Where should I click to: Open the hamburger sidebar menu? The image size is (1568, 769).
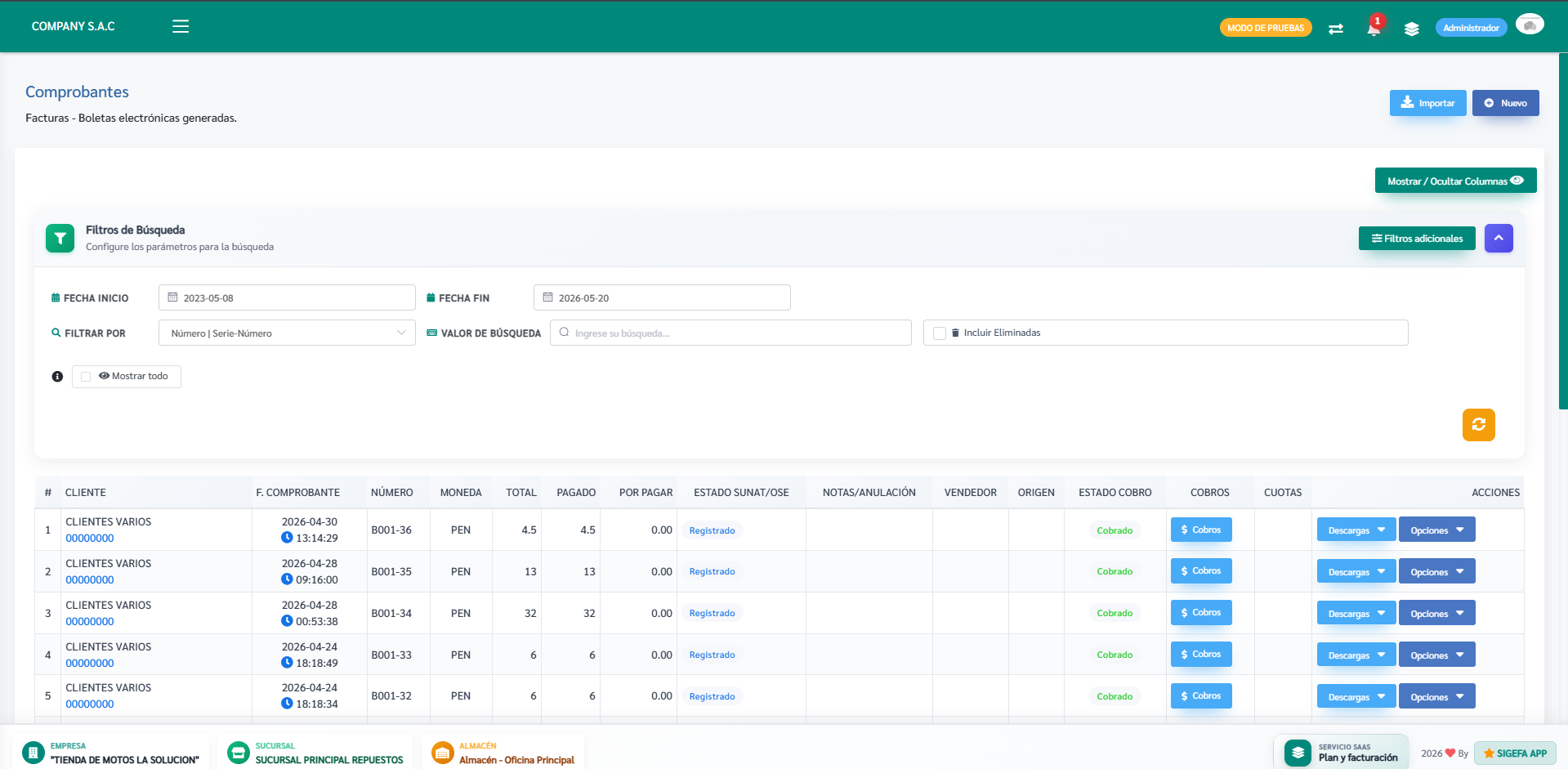(x=181, y=26)
